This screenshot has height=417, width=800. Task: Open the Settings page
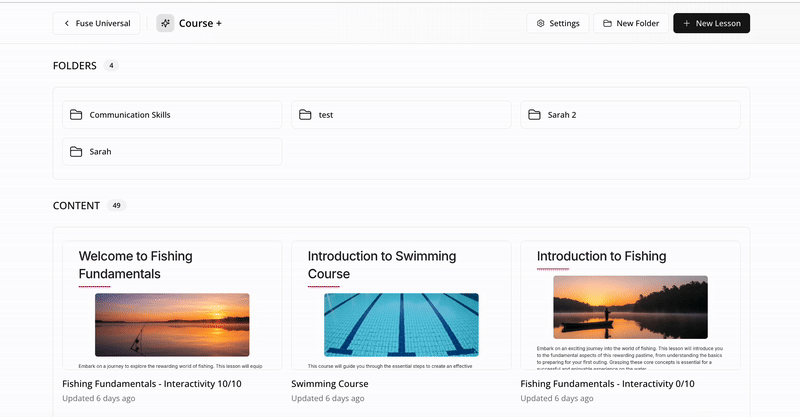pyautogui.click(x=558, y=23)
